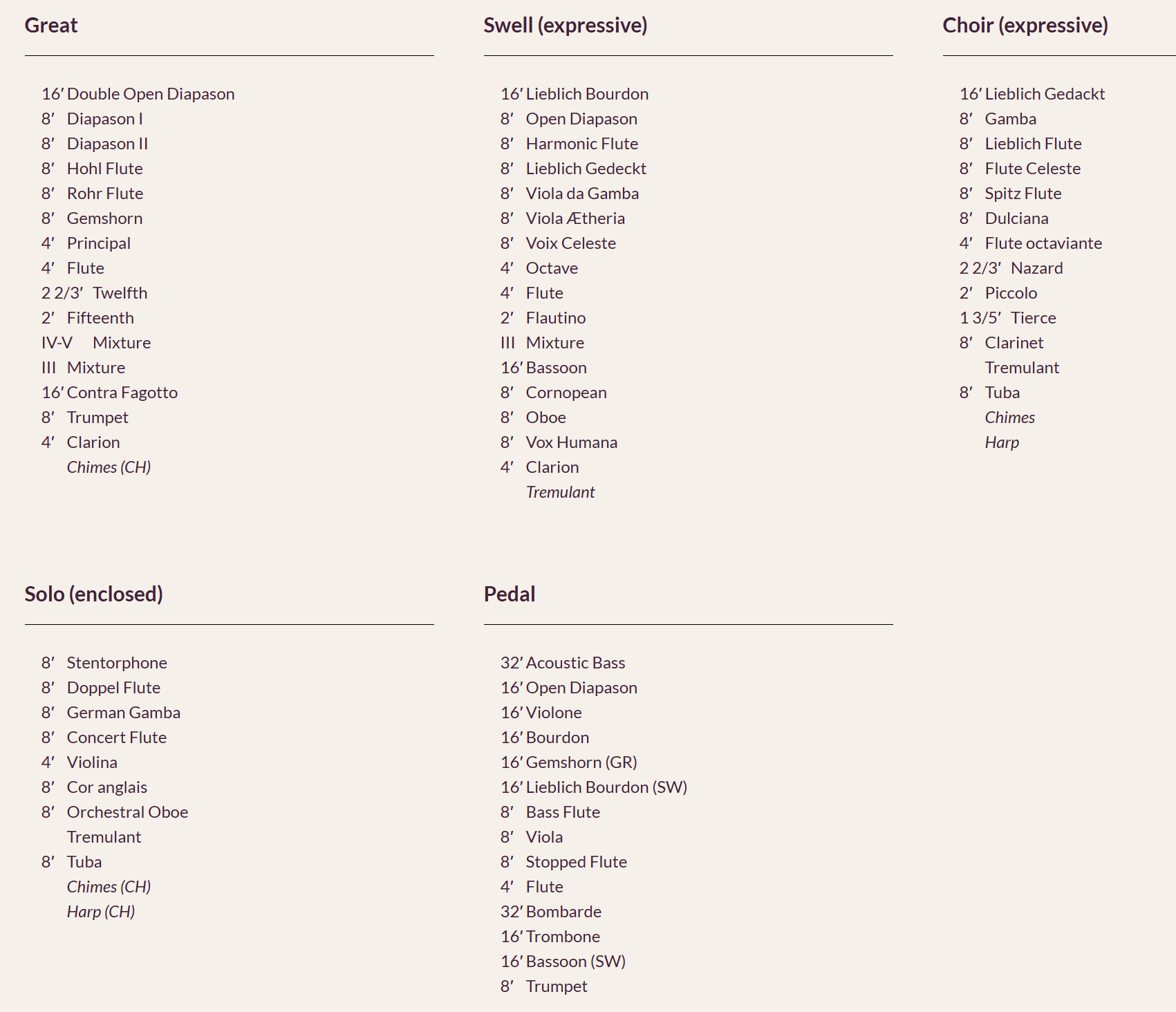Click the Solo (enclosed) heading
The width and height of the screenshot is (1176, 1012).
pos(93,594)
